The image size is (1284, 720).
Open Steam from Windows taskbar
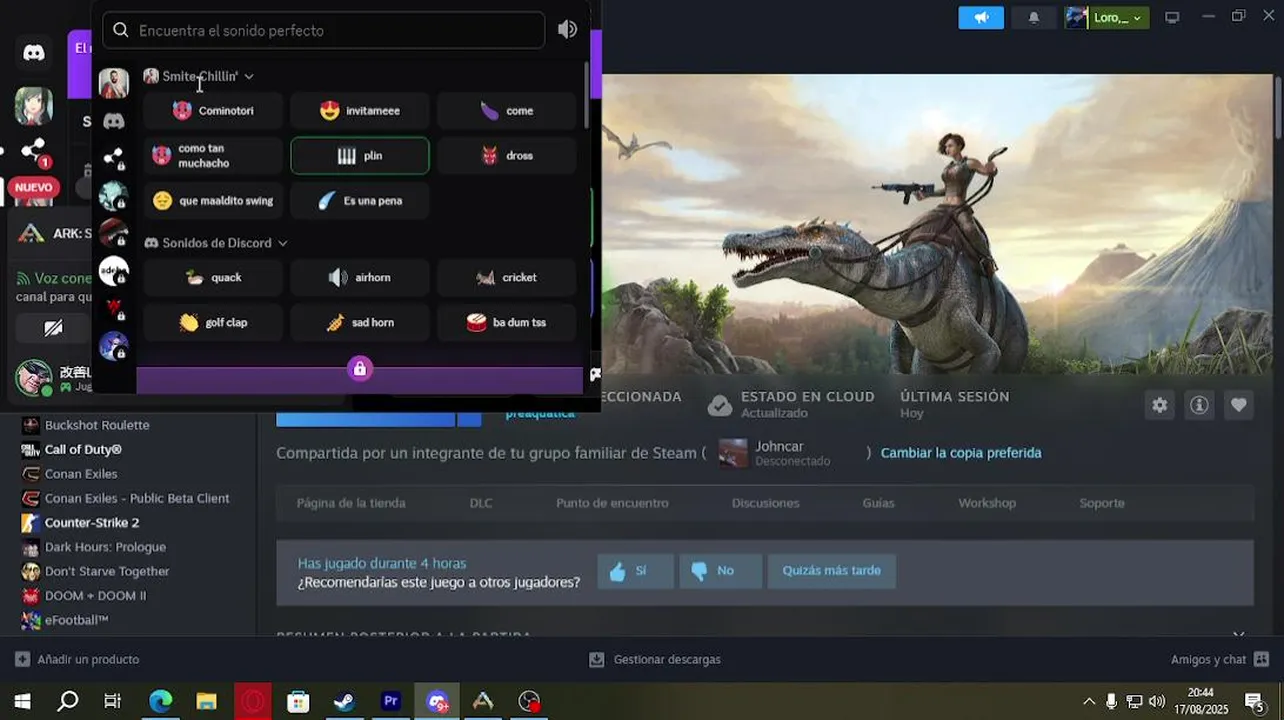click(x=343, y=702)
